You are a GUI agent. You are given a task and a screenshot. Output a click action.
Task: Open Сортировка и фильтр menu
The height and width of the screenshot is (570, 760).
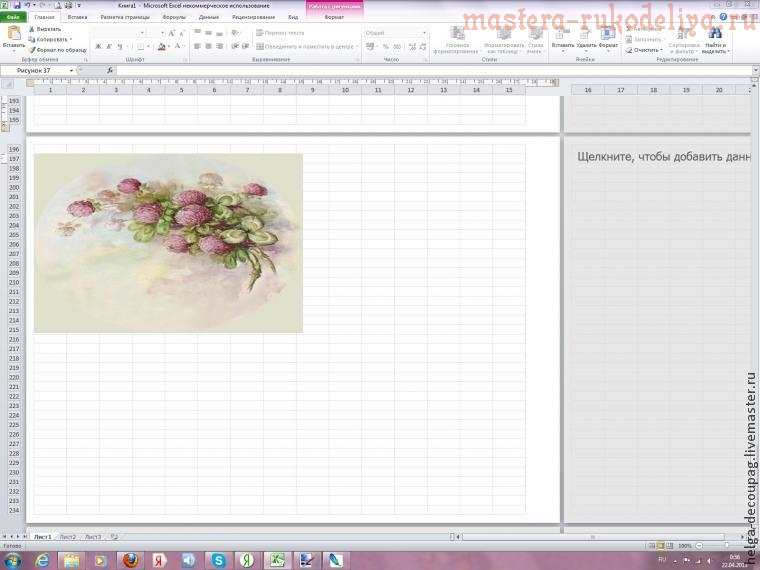click(x=684, y=40)
